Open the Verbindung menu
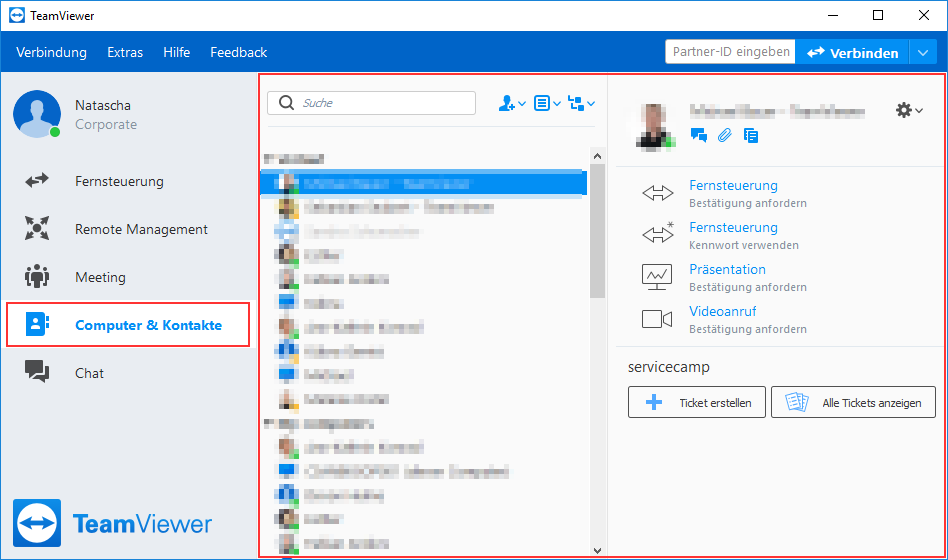Screen dimensions: 948x560 (51, 53)
